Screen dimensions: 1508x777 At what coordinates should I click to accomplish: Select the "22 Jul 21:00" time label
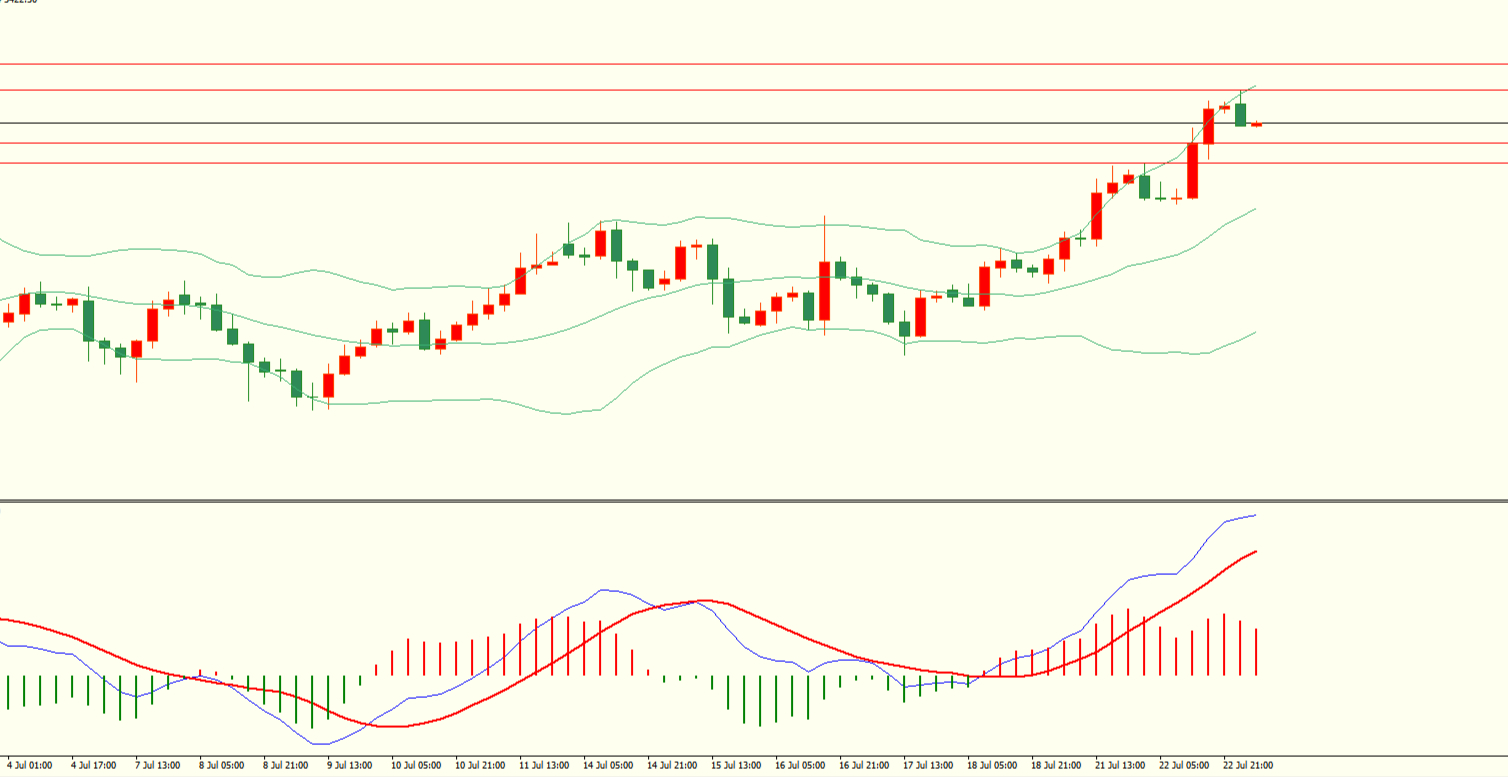point(1248,766)
